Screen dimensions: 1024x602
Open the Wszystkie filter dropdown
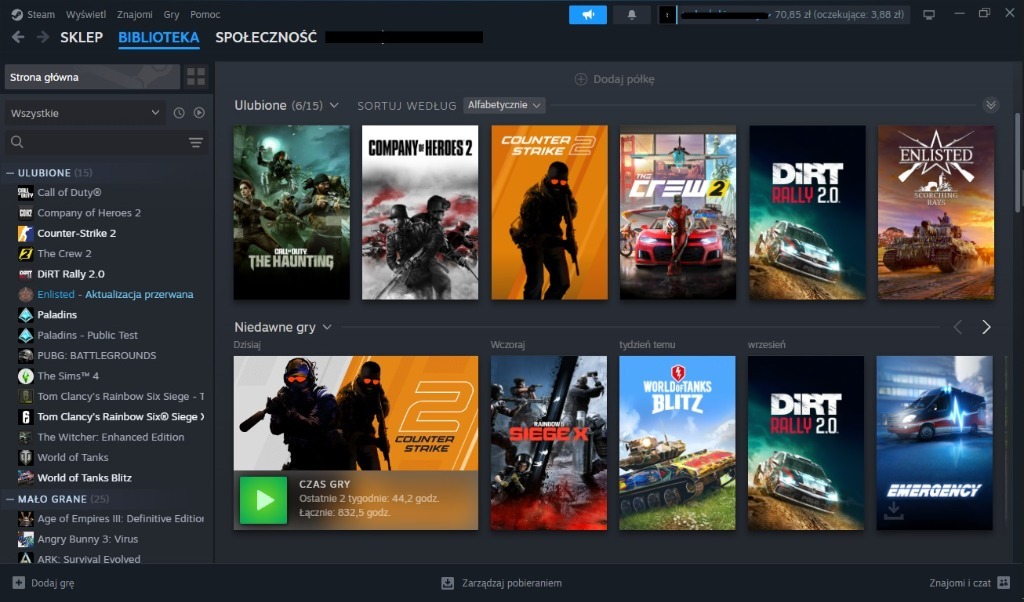tap(85, 113)
